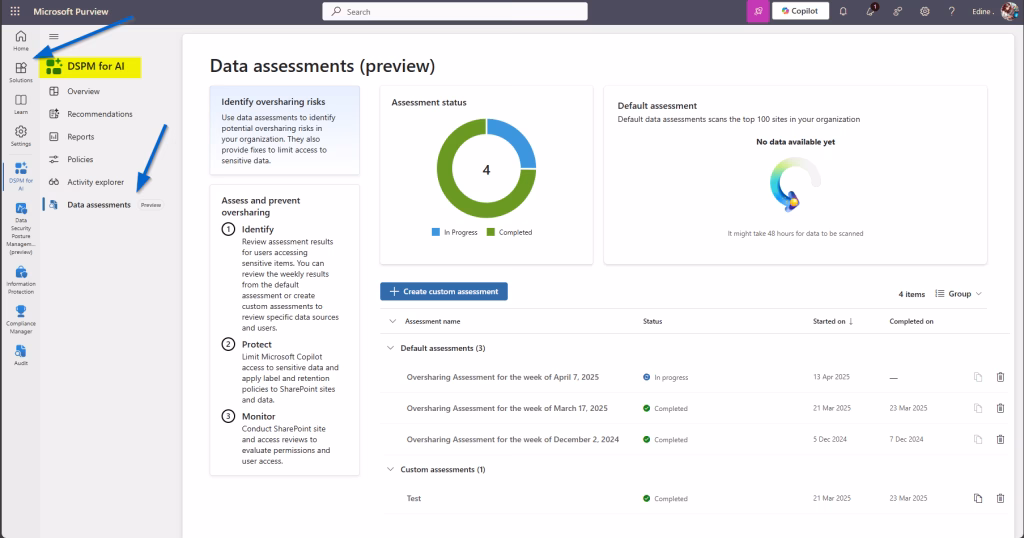This screenshot has height=538, width=1024.
Task: Open Learn in left rail
Action: click(21, 104)
